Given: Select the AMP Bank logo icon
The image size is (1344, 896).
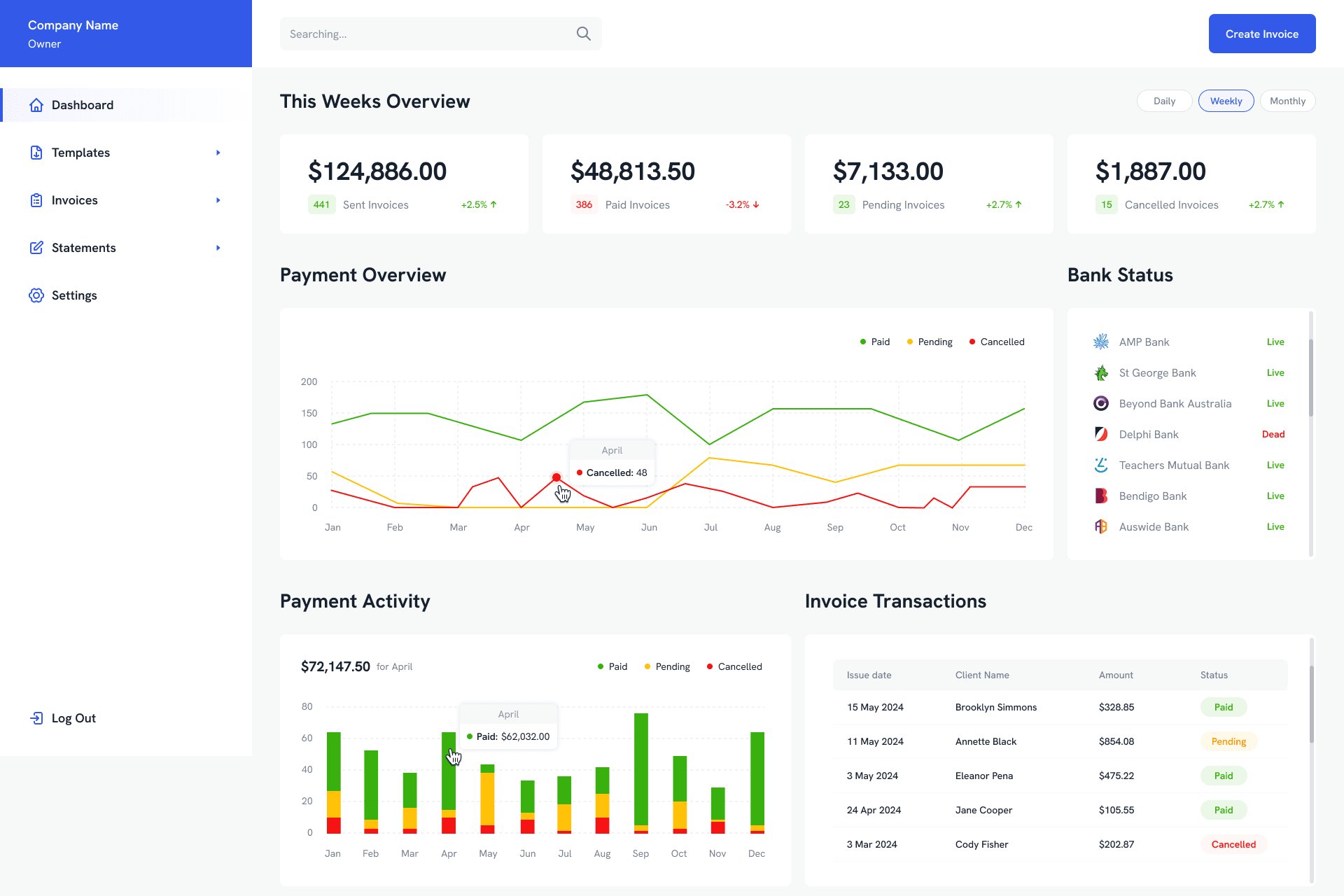Looking at the screenshot, I should (x=1100, y=342).
